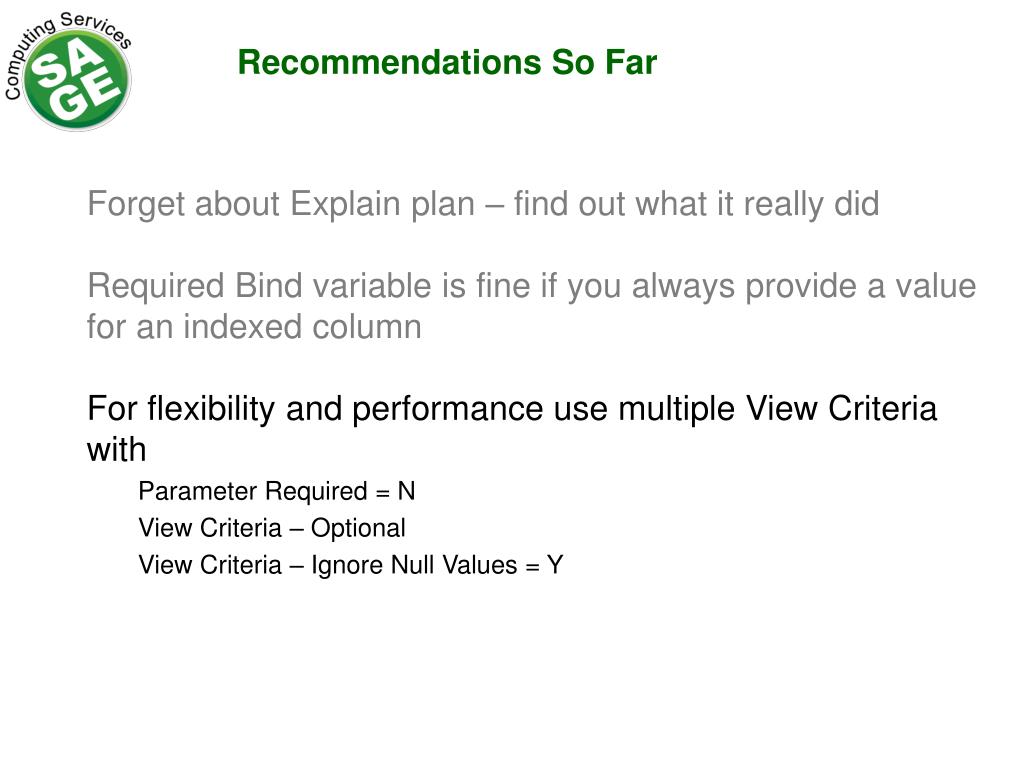Click the 'Parameter Required = N' bullet
The width and height of the screenshot is (1024, 768).
[x=277, y=491]
